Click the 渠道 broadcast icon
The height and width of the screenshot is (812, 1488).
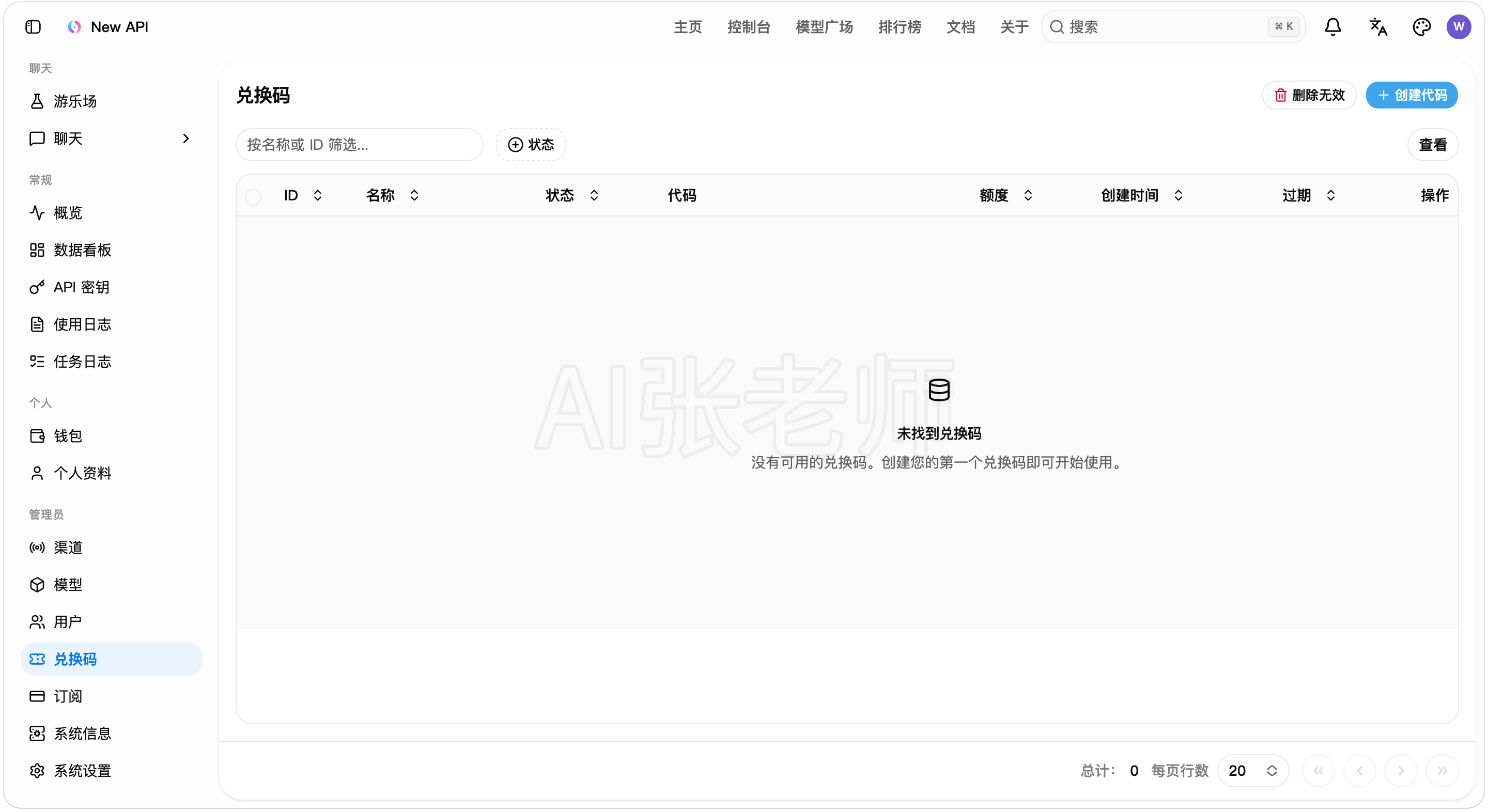(x=37, y=548)
